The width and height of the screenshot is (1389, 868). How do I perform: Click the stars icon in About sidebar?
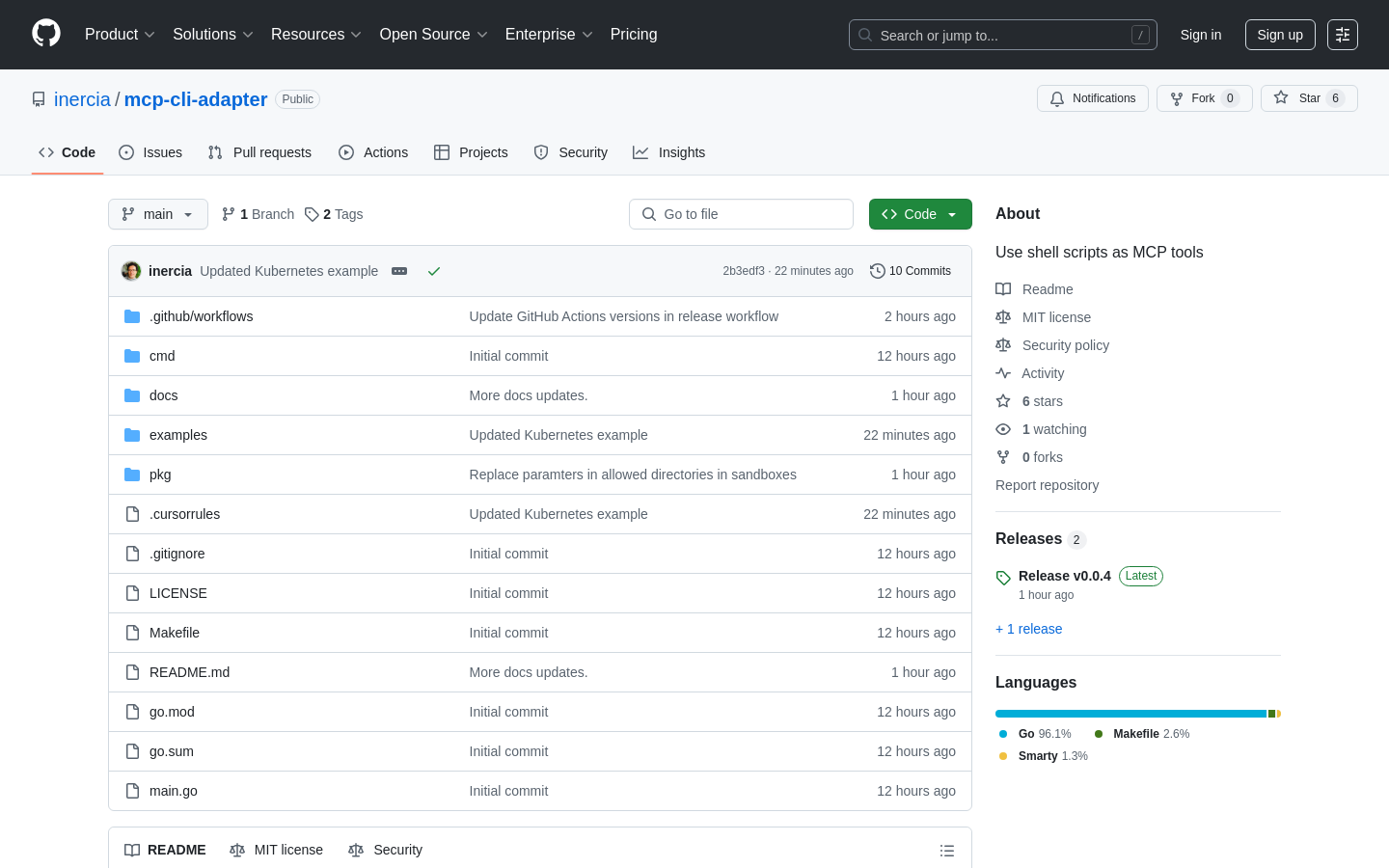pyautogui.click(x=1003, y=401)
